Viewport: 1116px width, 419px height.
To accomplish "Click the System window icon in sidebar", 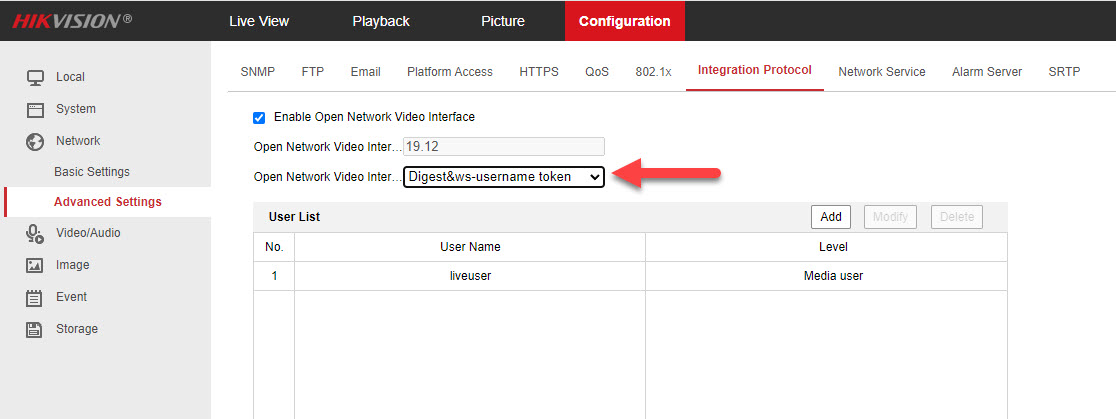I will coord(35,109).
